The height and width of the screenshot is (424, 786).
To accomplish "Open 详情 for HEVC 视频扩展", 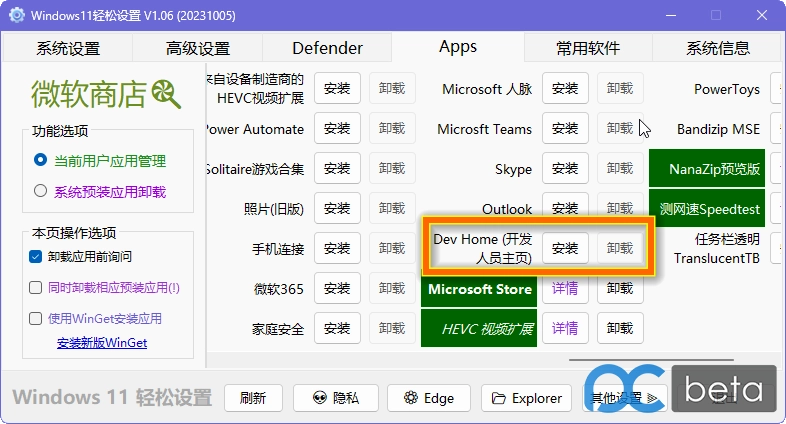I will (565, 328).
